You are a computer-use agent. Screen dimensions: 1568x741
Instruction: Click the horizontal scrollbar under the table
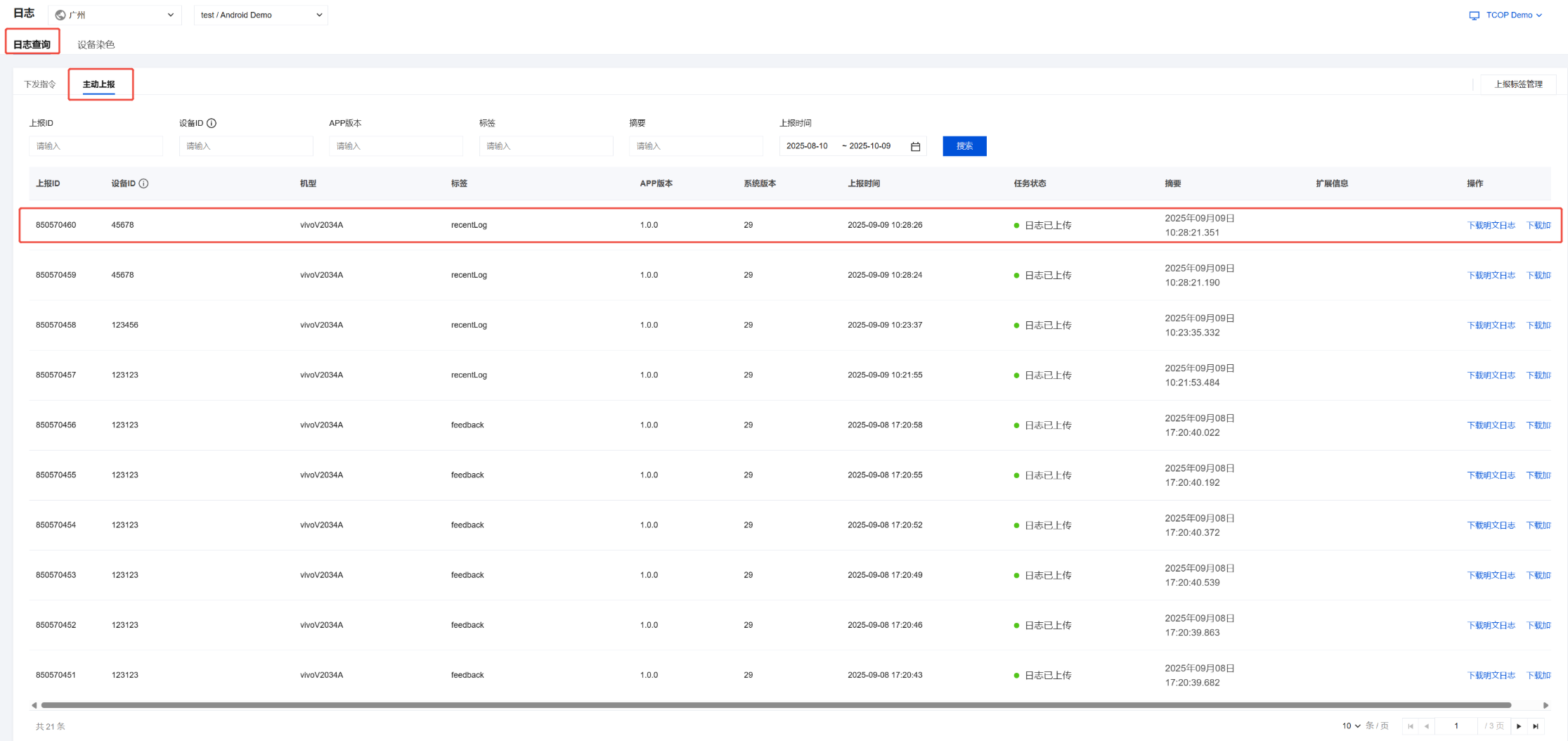773,705
